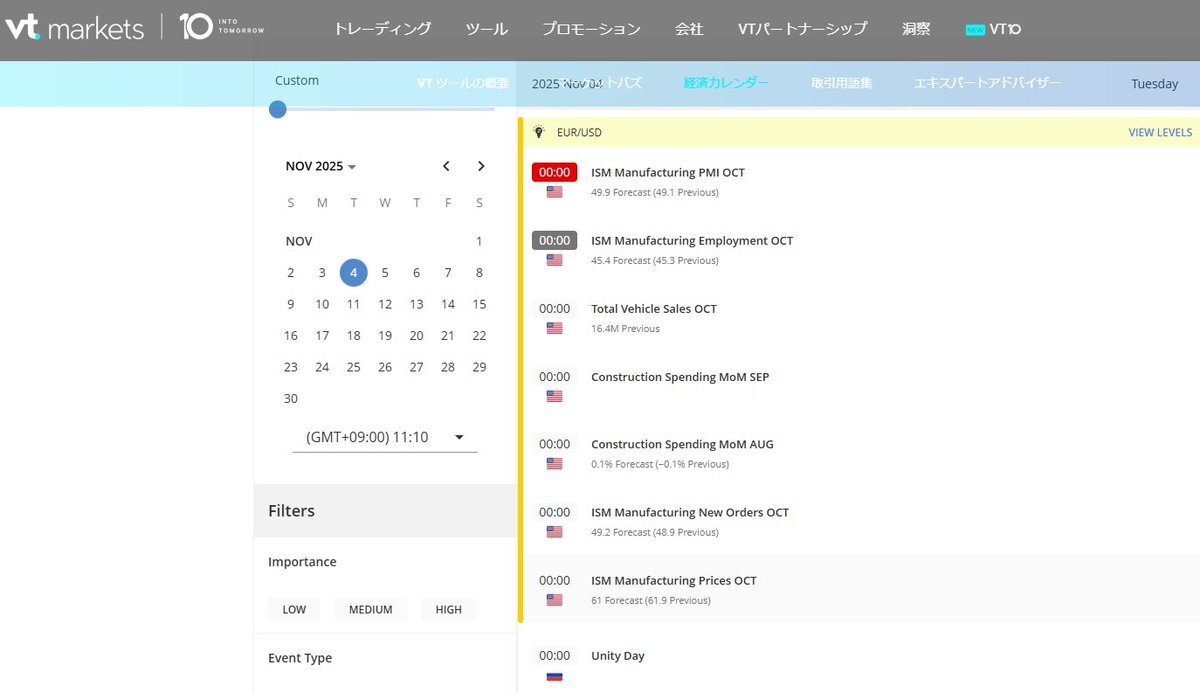Click the lightbulb icon beside EUR/USD

point(539,132)
